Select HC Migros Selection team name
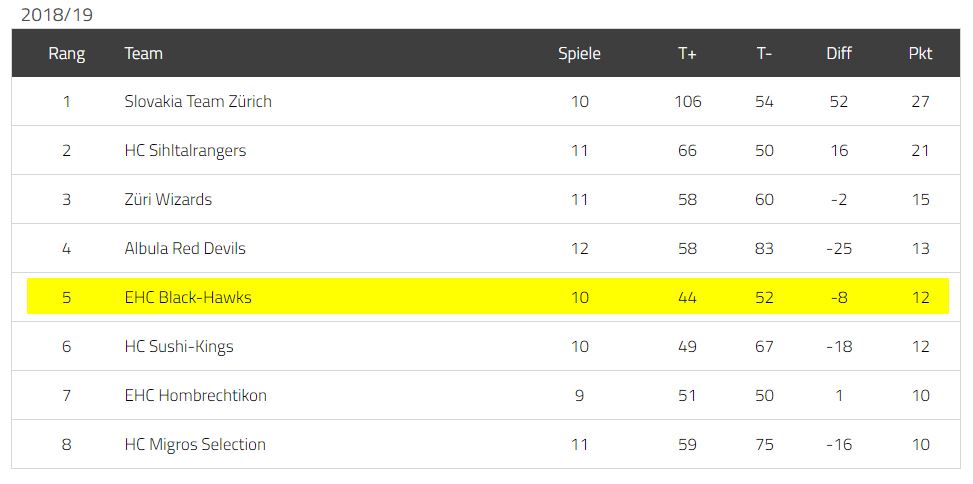Screen dimensions: 973x484 [195, 444]
